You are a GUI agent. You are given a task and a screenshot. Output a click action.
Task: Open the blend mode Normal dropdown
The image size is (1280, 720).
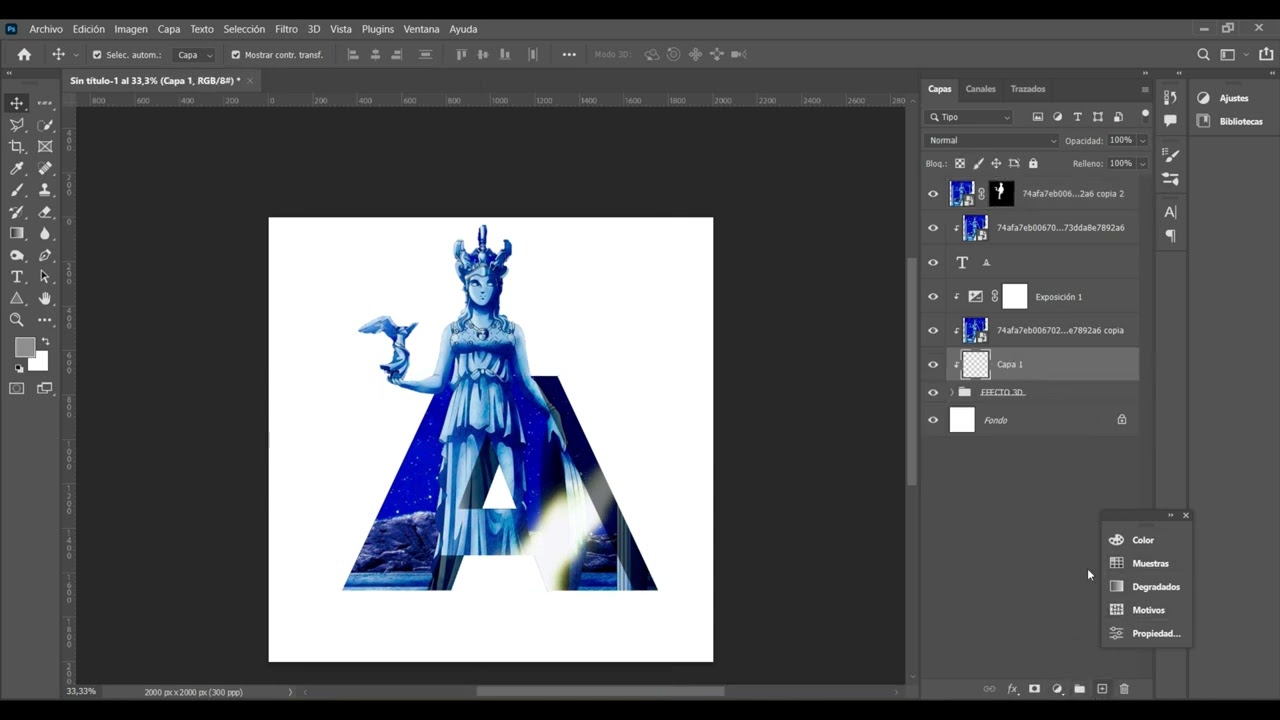coord(992,140)
